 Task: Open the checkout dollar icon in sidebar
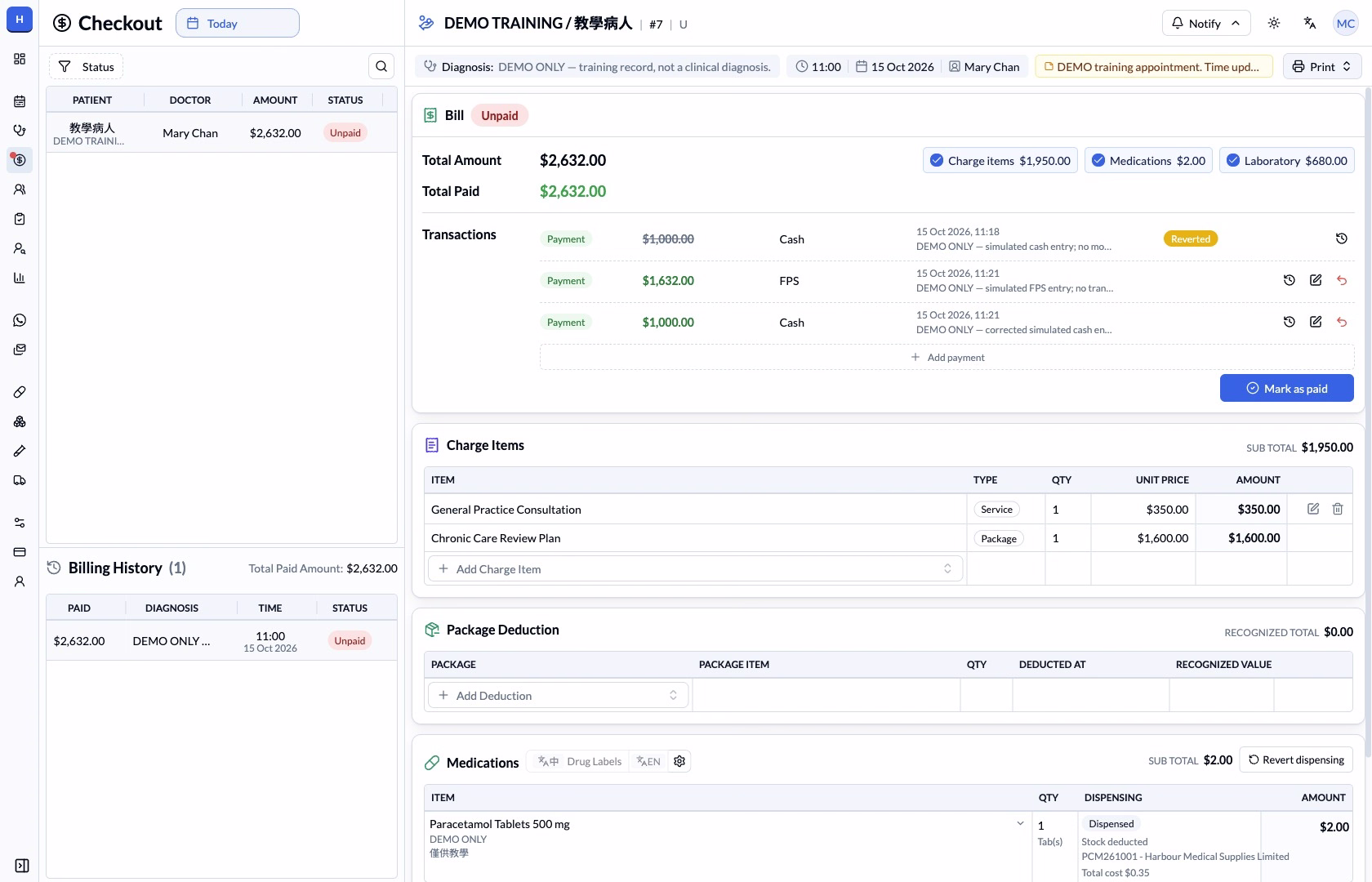click(x=20, y=160)
